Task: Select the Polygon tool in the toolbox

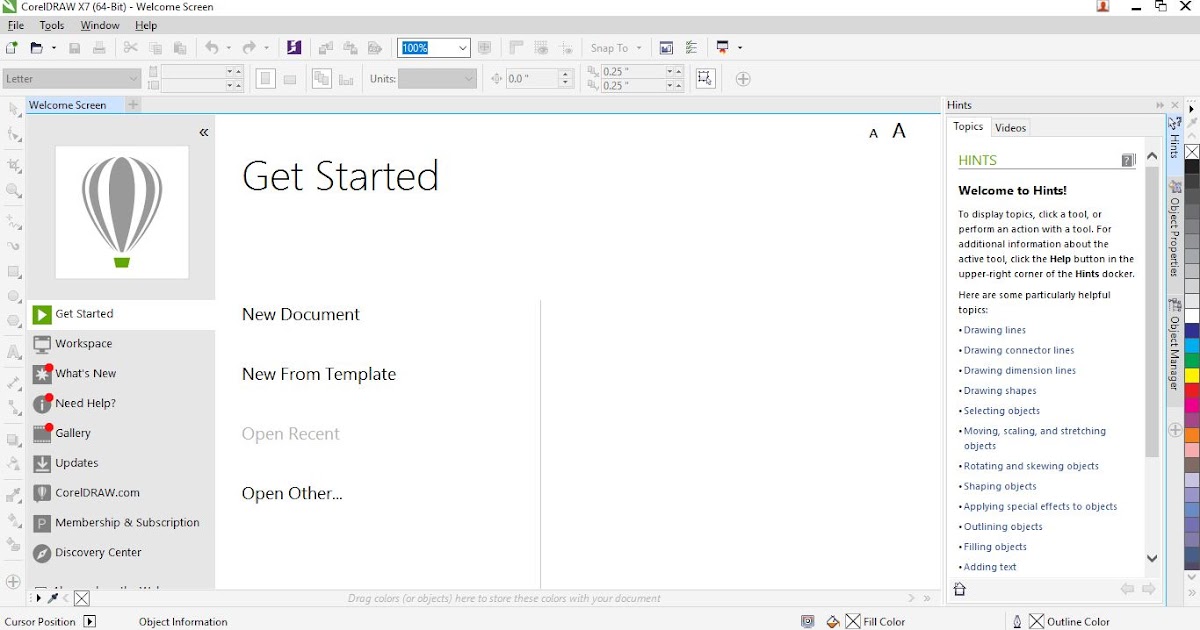Action: point(13,321)
